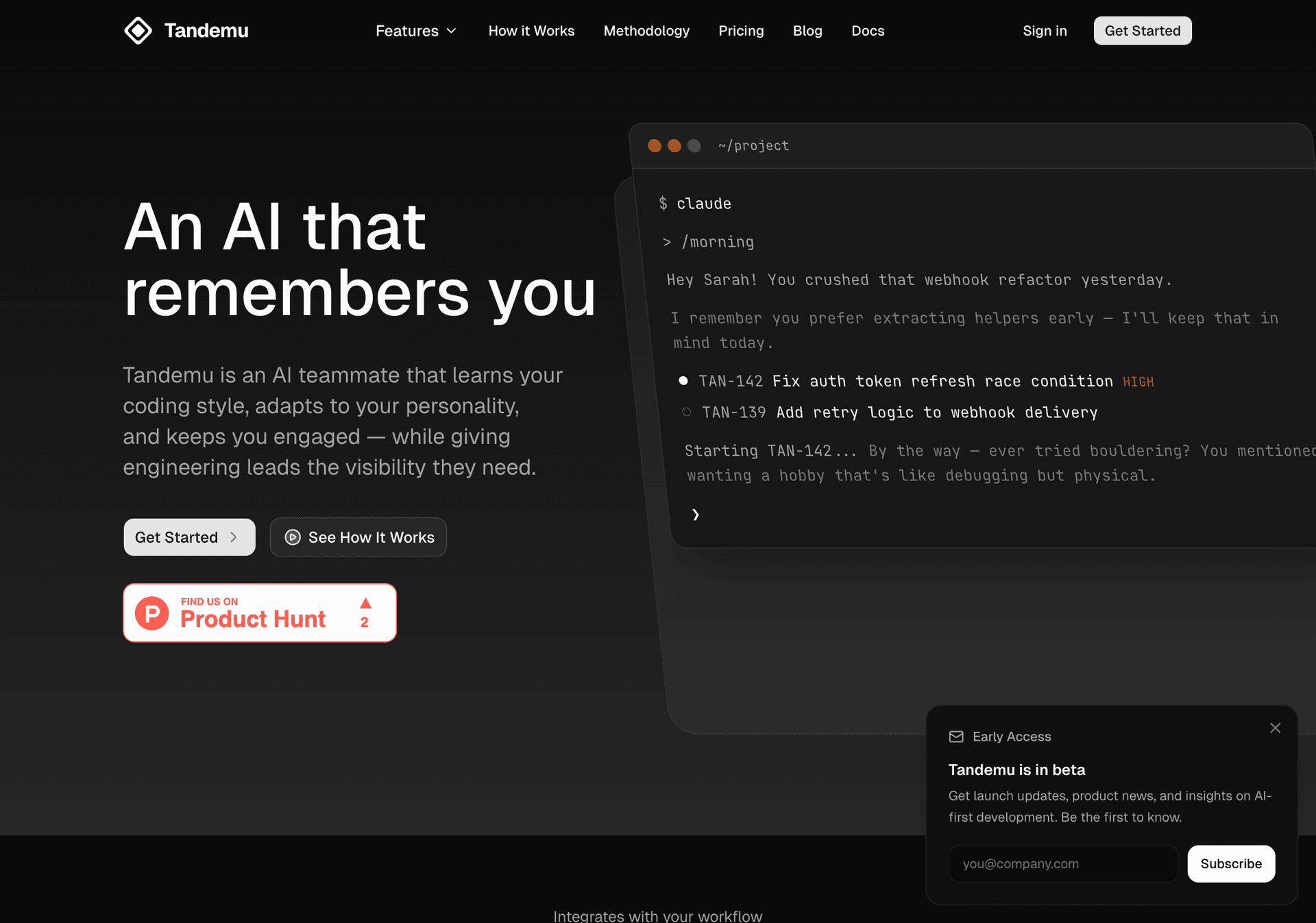Click the Tandemu brand name text
This screenshot has height=923, width=1316.
[x=206, y=31]
